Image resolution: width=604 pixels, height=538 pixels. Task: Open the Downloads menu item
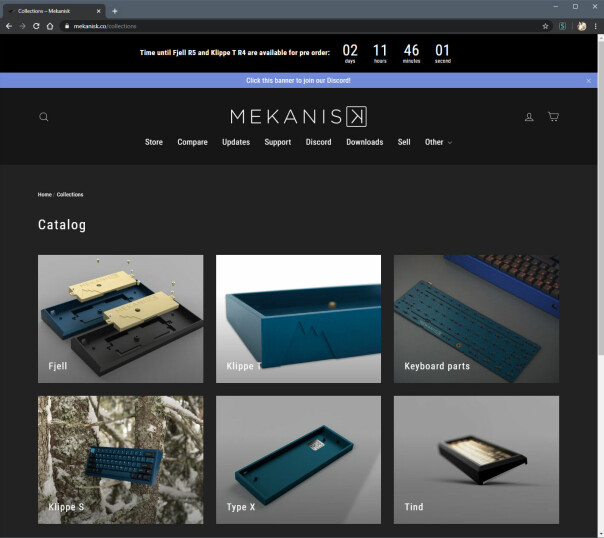(365, 142)
